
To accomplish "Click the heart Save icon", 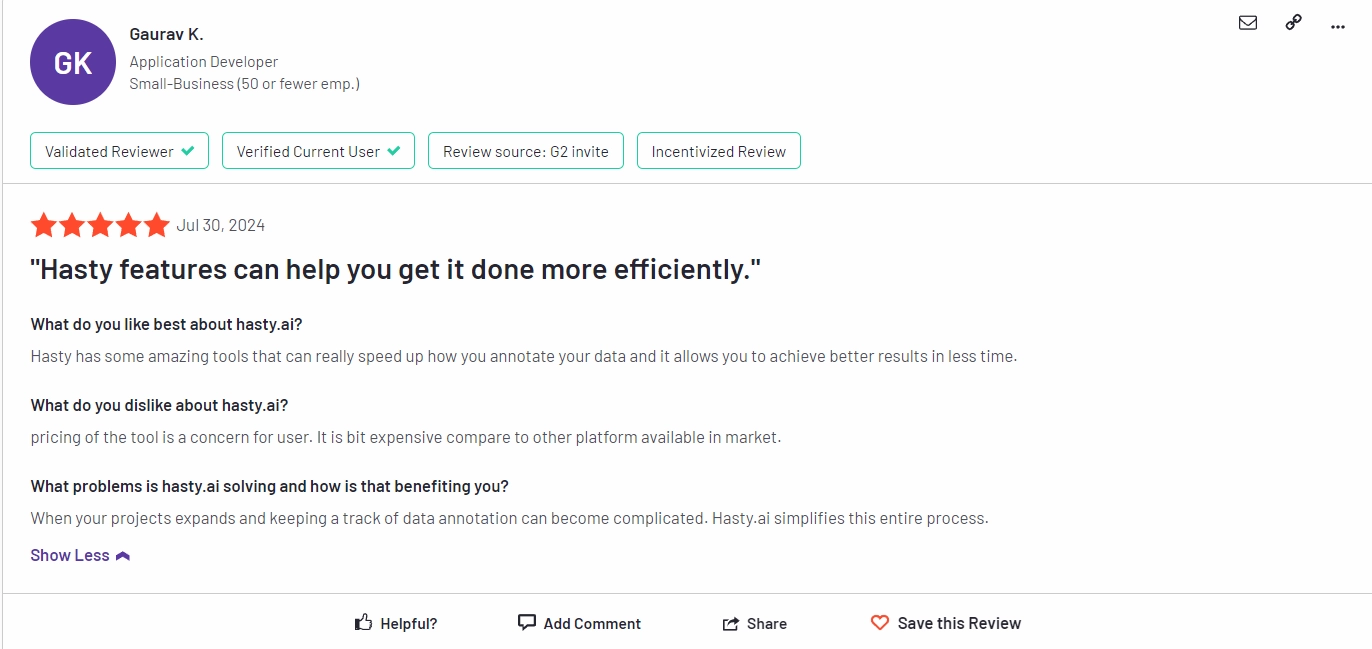I will pos(880,622).
